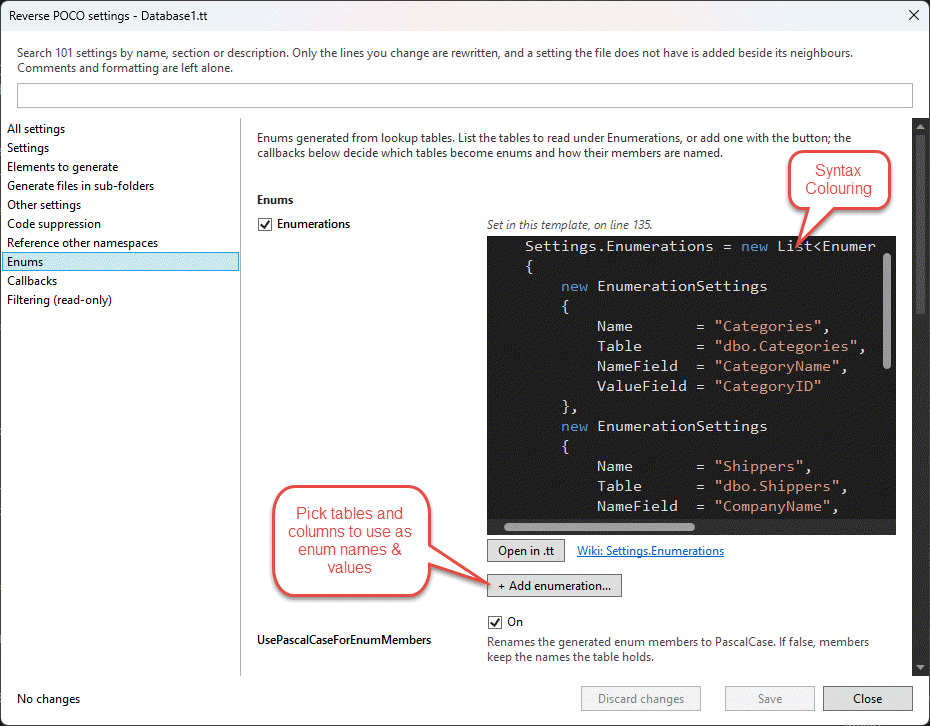
Task: Click the code editor vertical scrollbar thumb
Action: click(887, 311)
